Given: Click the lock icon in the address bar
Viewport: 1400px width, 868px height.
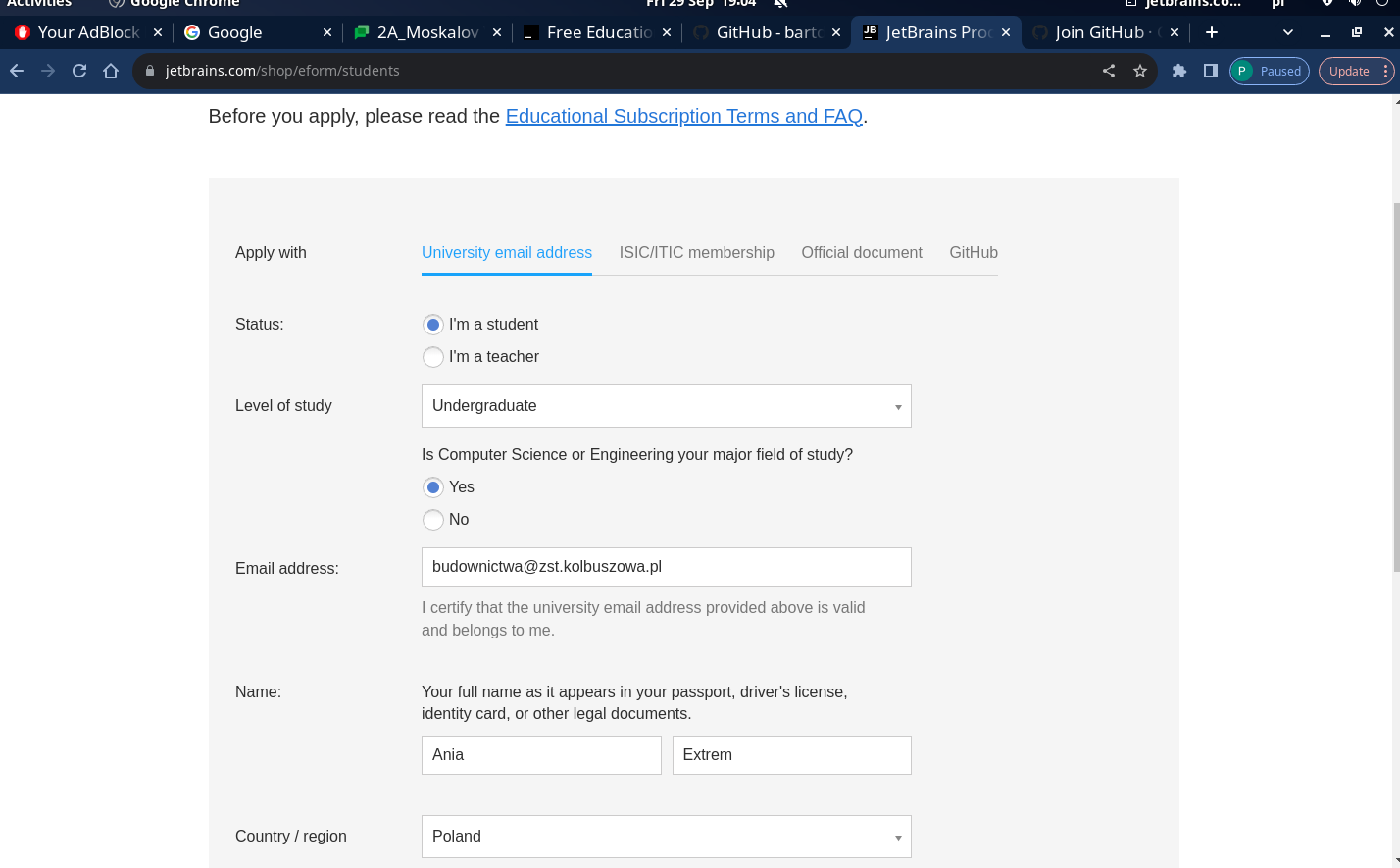Looking at the screenshot, I should 150,71.
